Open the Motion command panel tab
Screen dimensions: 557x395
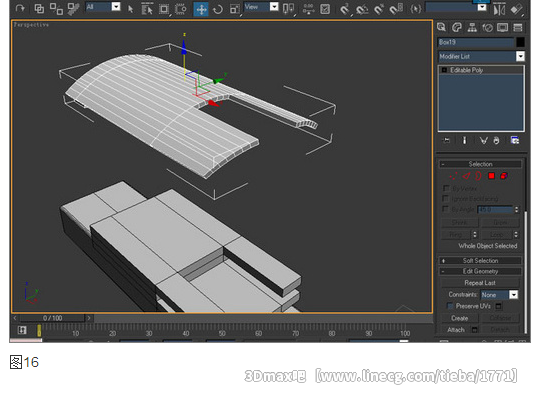pyautogui.click(x=487, y=27)
